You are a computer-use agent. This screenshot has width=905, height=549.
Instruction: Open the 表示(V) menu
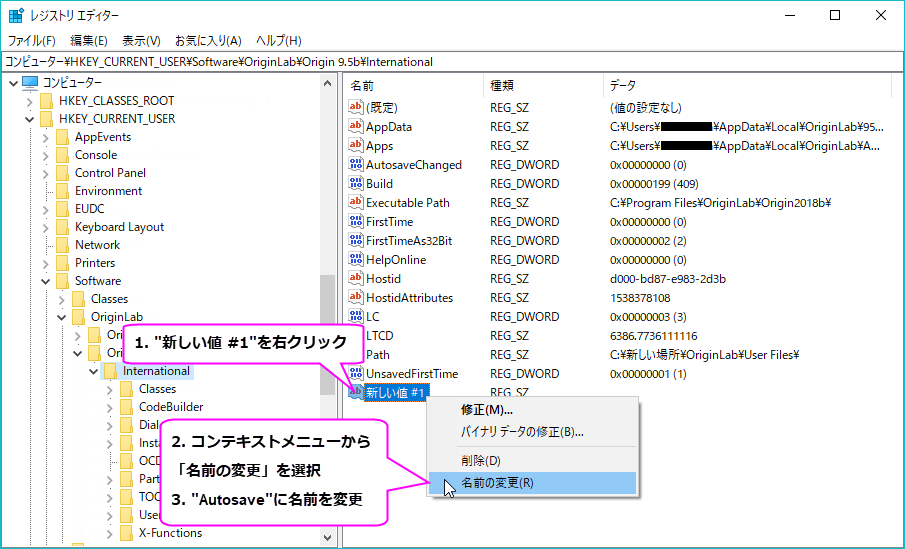[x=141, y=40]
